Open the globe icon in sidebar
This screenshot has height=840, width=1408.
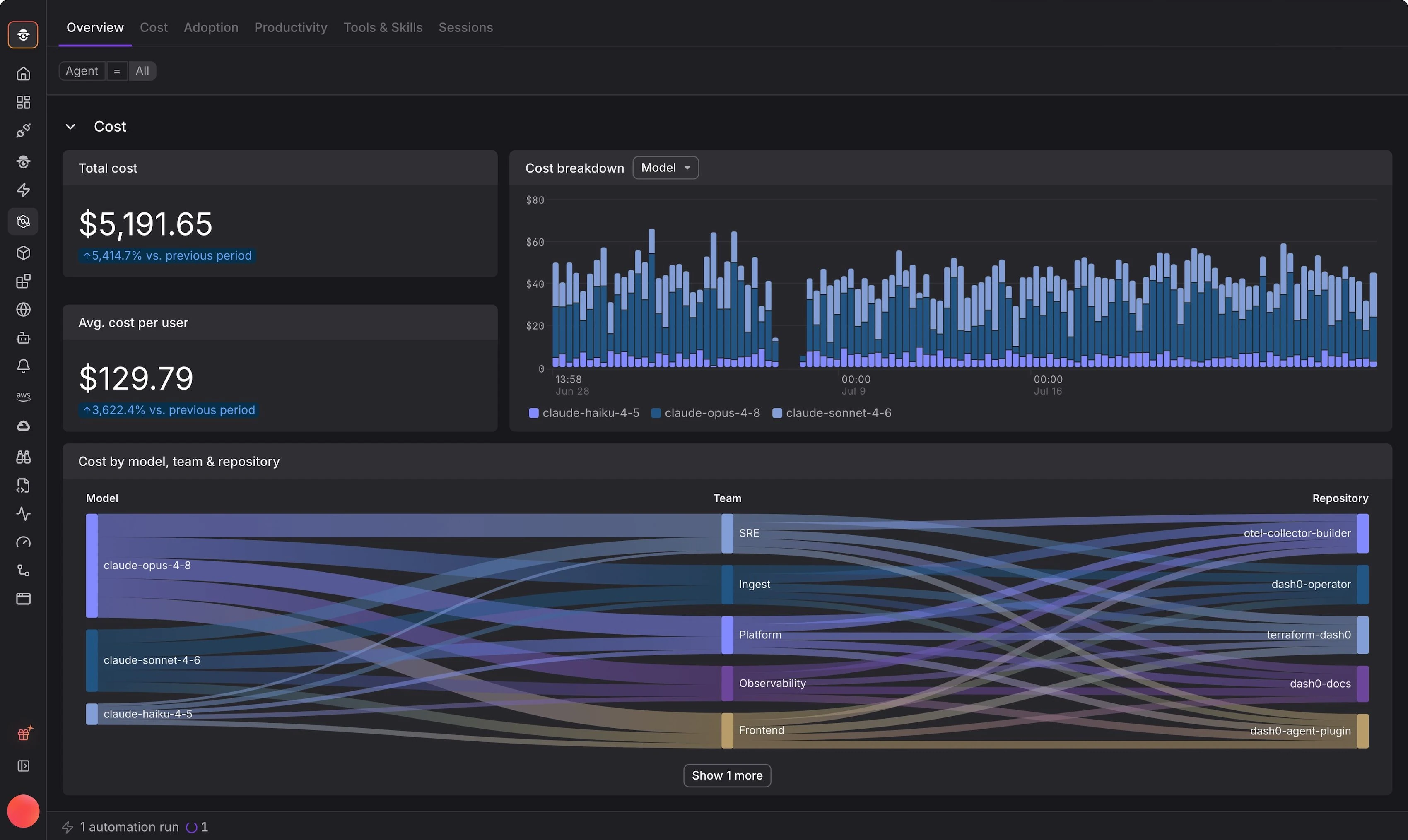tap(23, 310)
